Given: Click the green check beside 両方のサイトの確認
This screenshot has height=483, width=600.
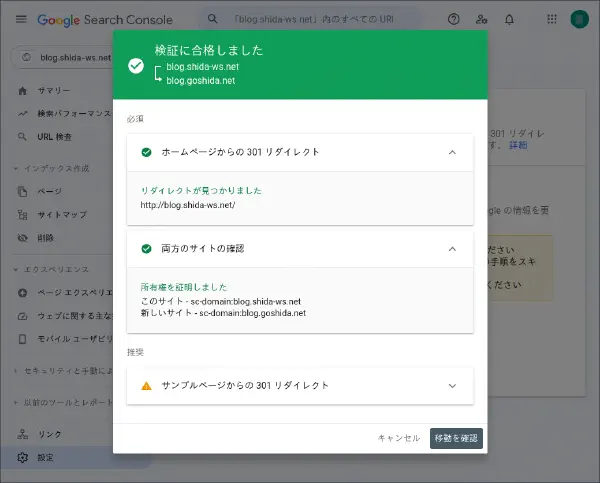Looking at the screenshot, I should pos(146,249).
